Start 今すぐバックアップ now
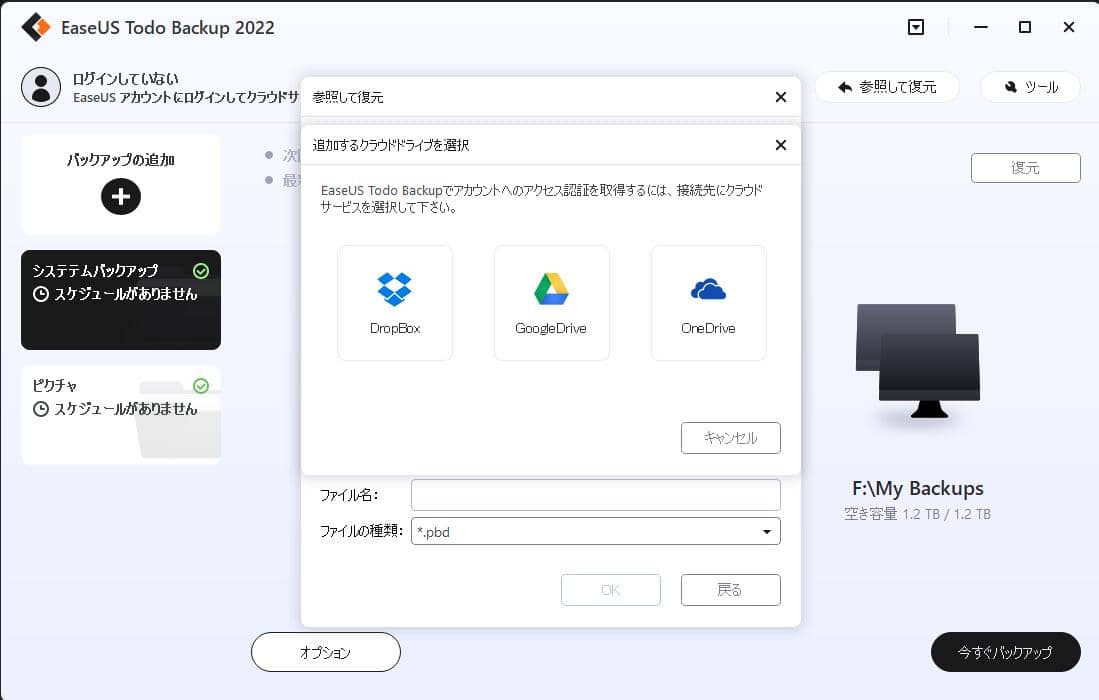Viewport: 1099px width, 700px height. [x=1005, y=652]
